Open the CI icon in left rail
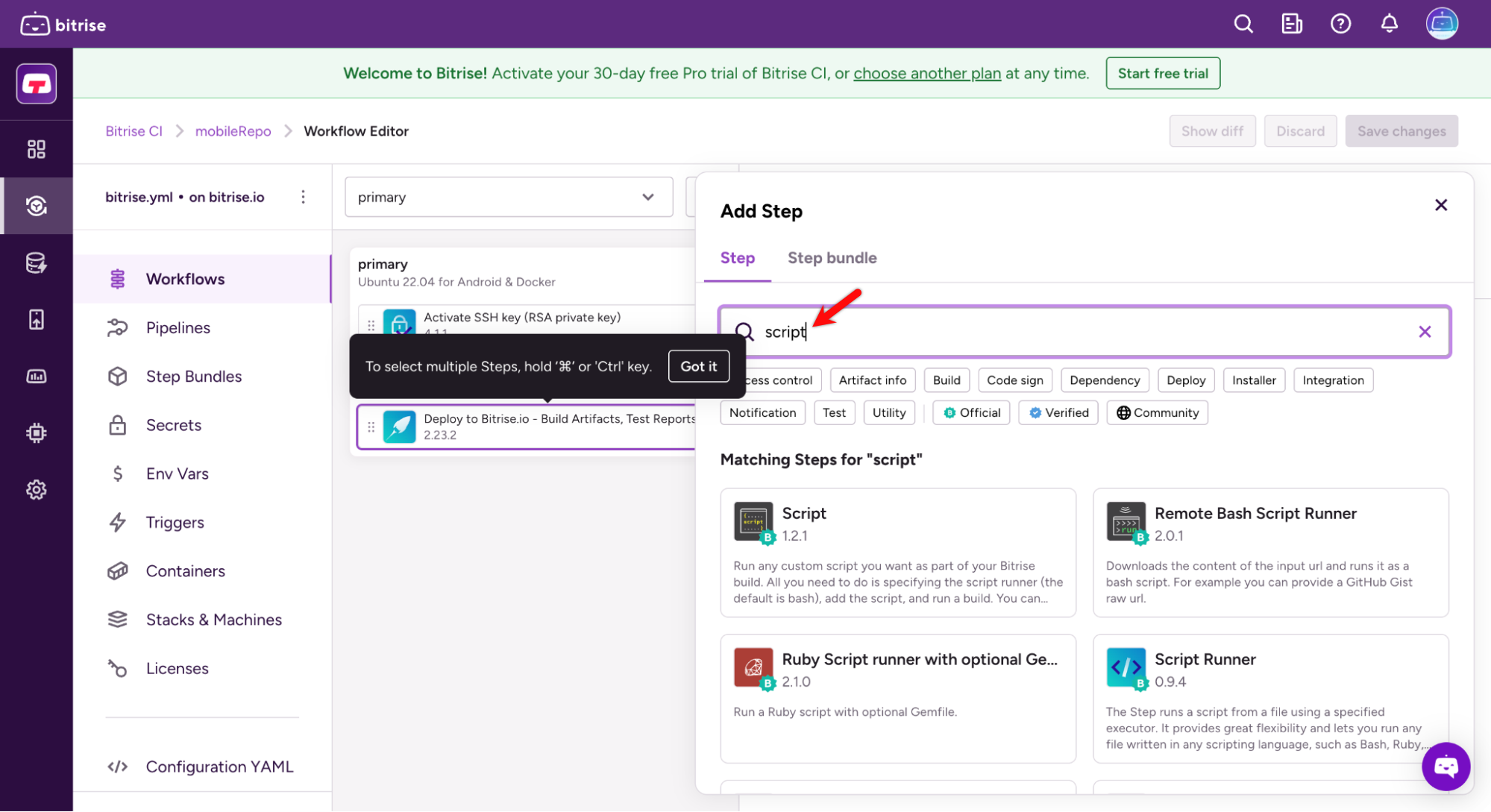The height and width of the screenshot is (812, 1491). [x=37, y=206]
